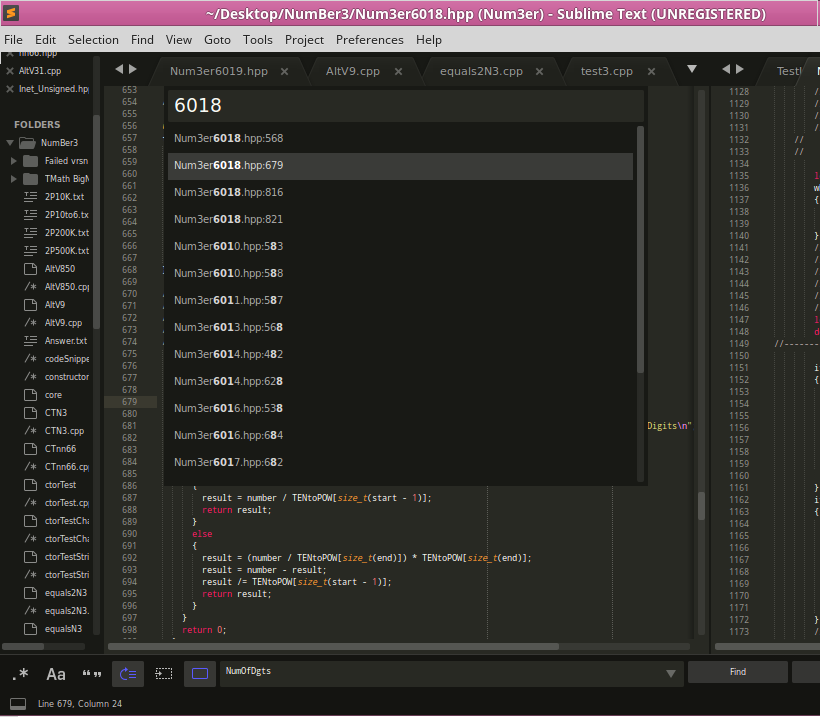Expand the Failed vrsn folder

[x=14, y=161]
